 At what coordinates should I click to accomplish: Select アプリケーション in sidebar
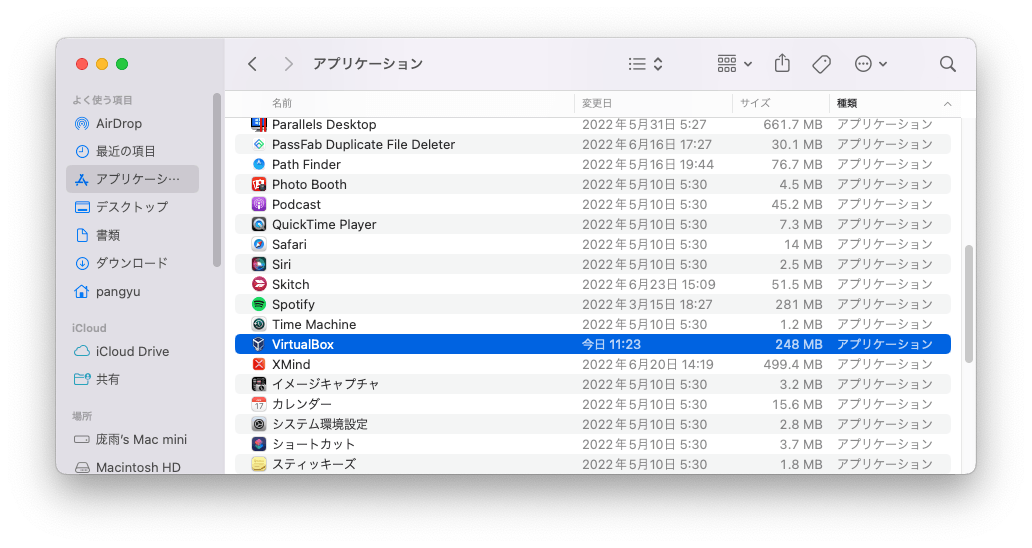pyautogui.click(x=132, y=179)
